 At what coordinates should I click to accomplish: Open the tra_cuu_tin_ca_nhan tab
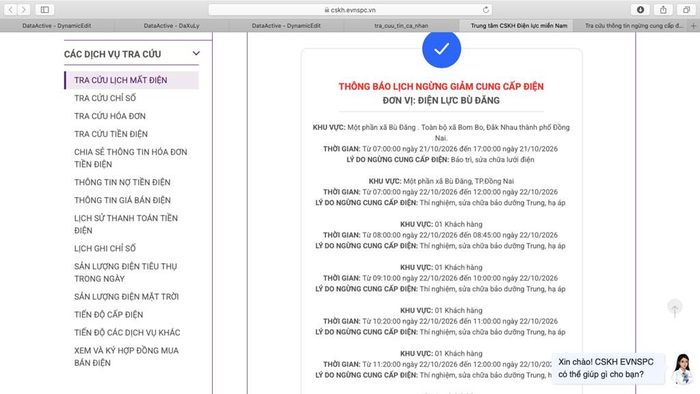coord(401,26)
